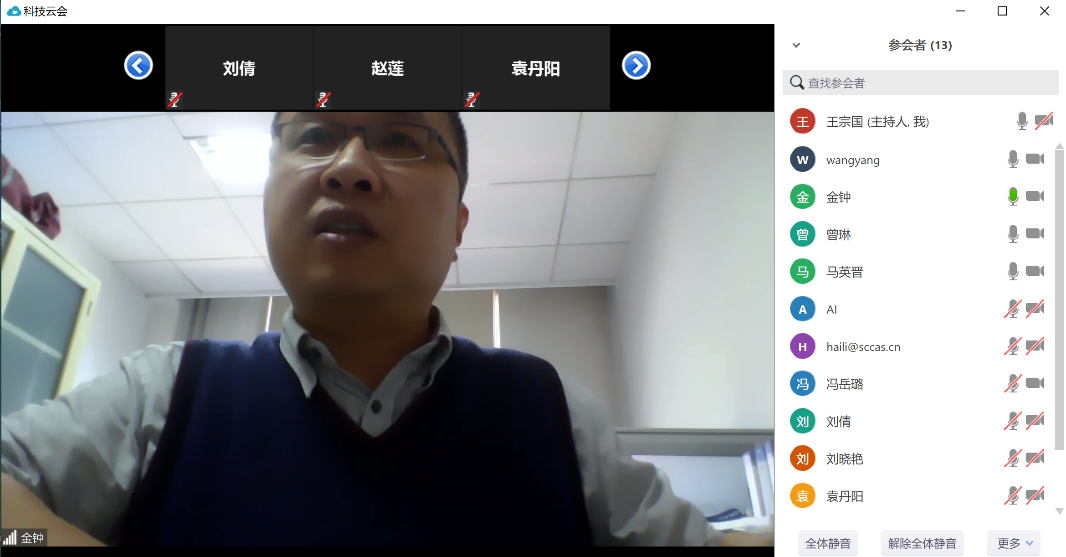Screen dimensions: 1066x557
Task: Open the 更多 dropdown menu
Action: click(x=1015, y=543)
